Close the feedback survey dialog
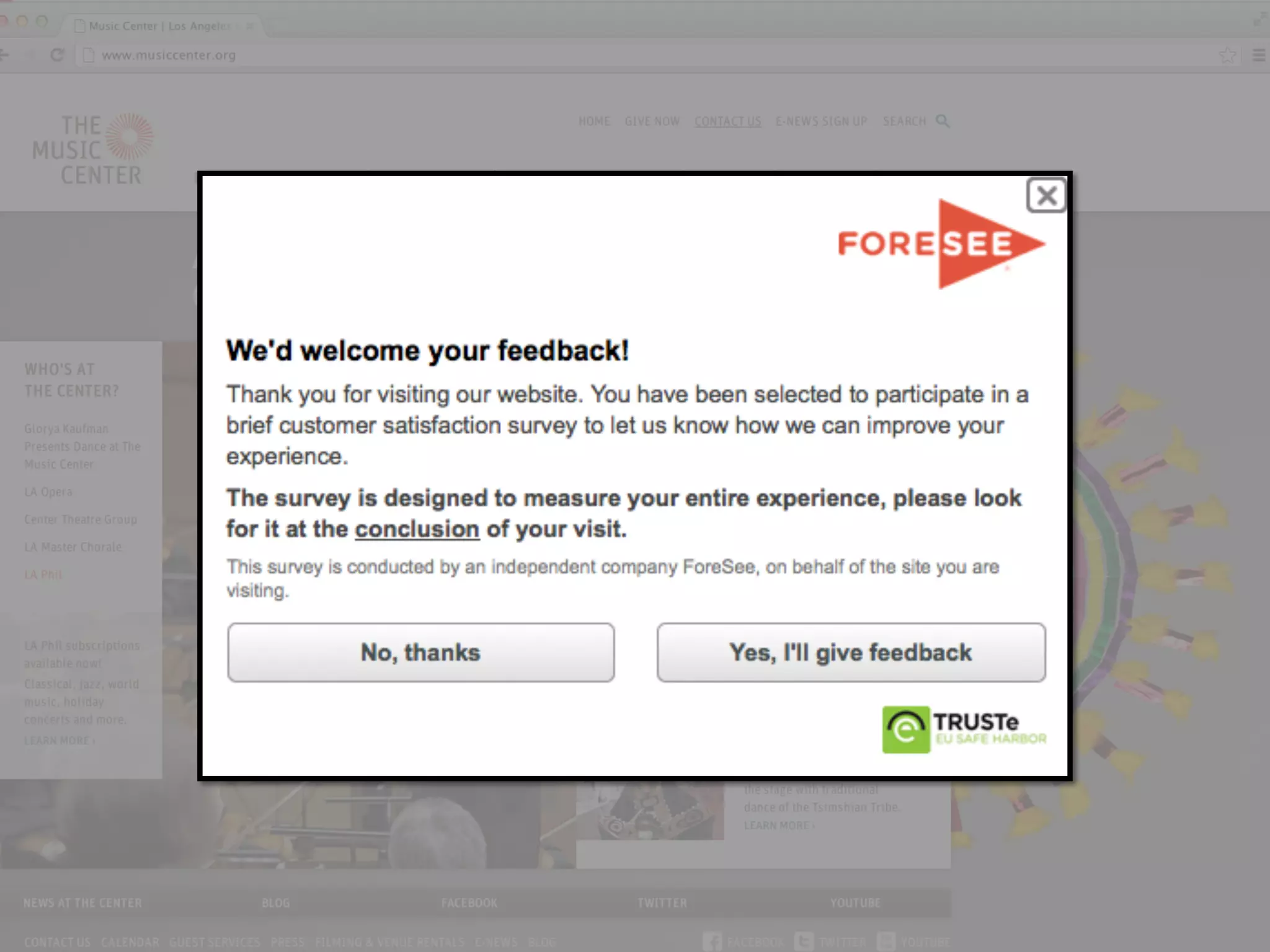Image resolution: width=1270 pixels, height=952 pixels. [1046, 196]
